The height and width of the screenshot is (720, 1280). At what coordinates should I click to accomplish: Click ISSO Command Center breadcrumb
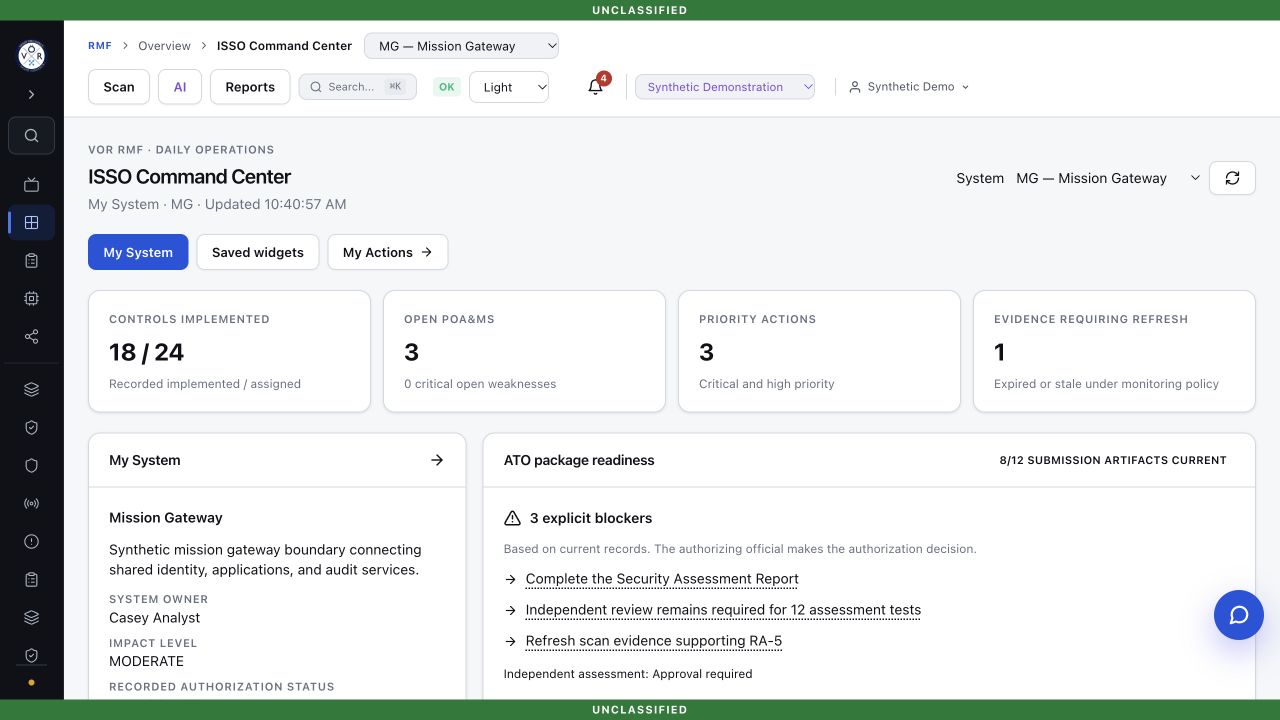pos(285,46)
